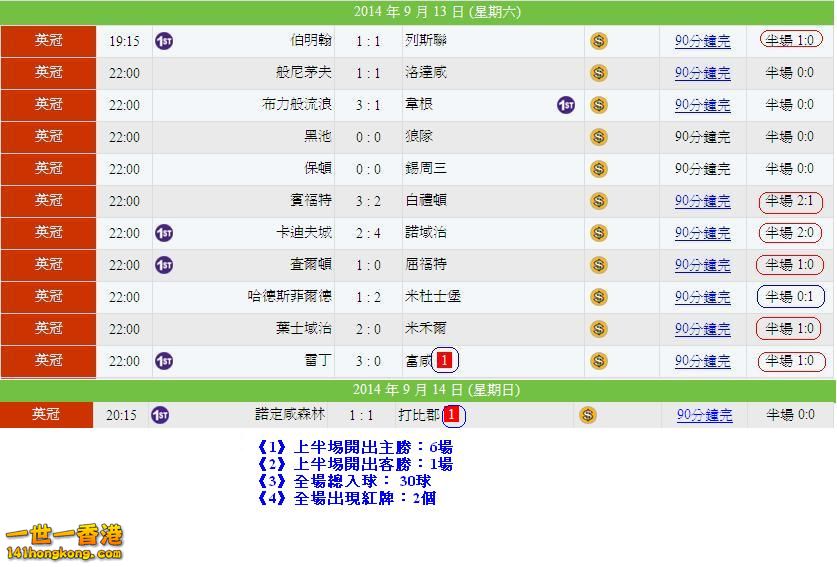Viewport: 837px width, 567px height.
Task: Click the red card icon next to 打比郡
Action: click(452, 414)
